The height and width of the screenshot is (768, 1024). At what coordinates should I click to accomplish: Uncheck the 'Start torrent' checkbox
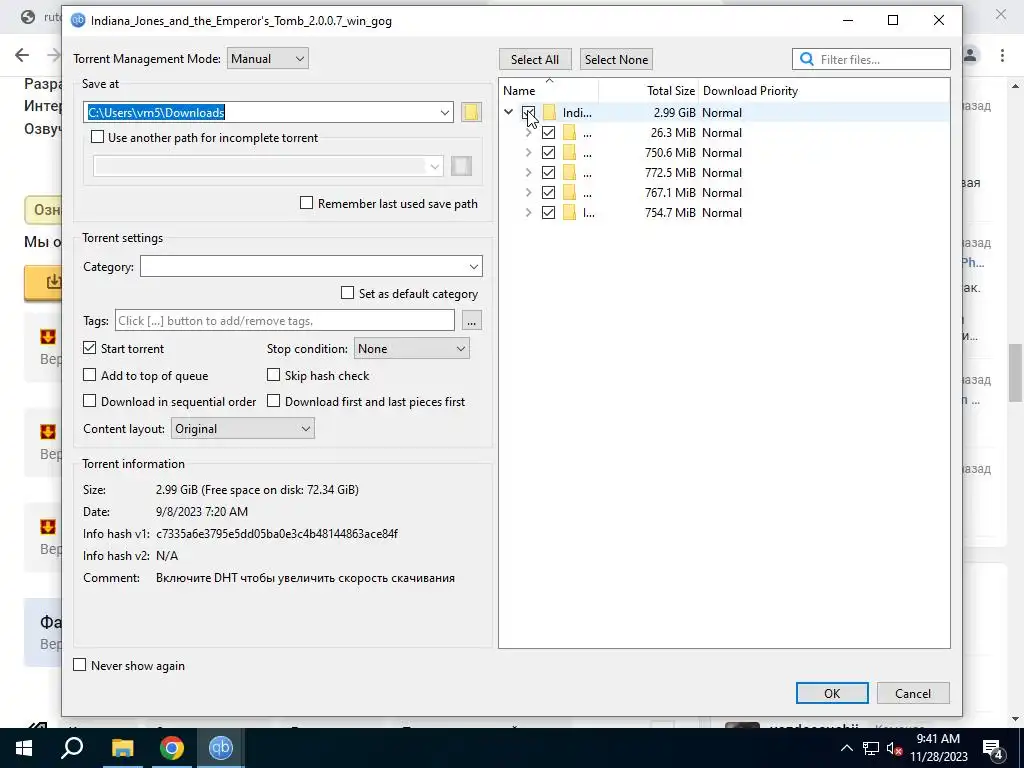tap(89, 348)
